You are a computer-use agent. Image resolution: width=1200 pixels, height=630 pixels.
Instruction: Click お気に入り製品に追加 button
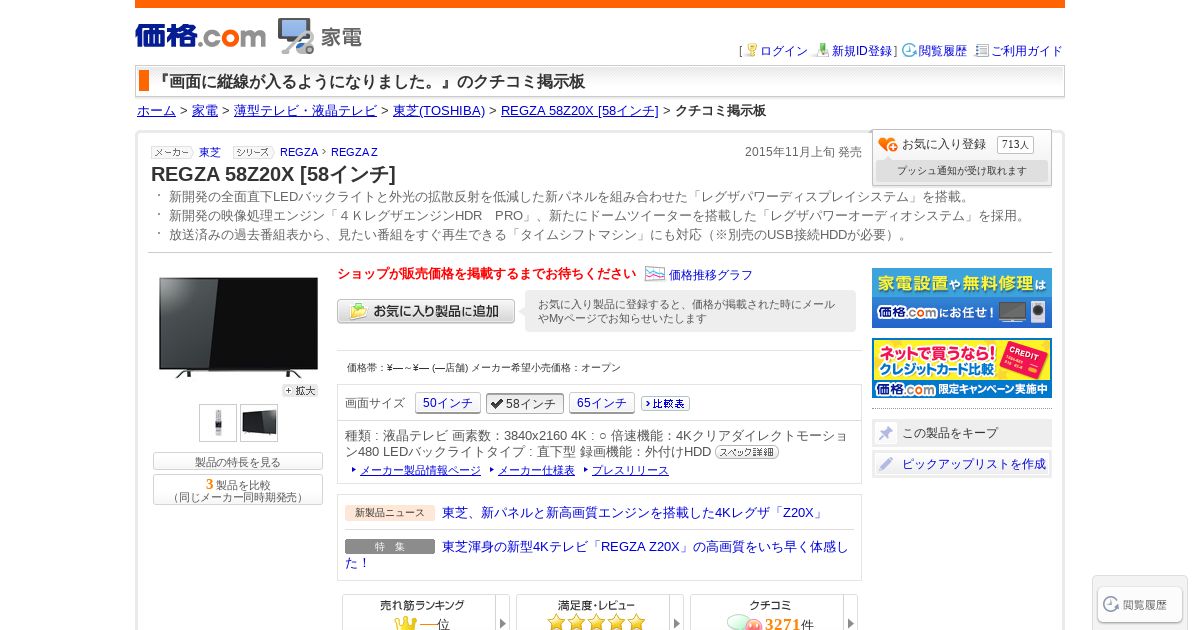coord(426,311)
